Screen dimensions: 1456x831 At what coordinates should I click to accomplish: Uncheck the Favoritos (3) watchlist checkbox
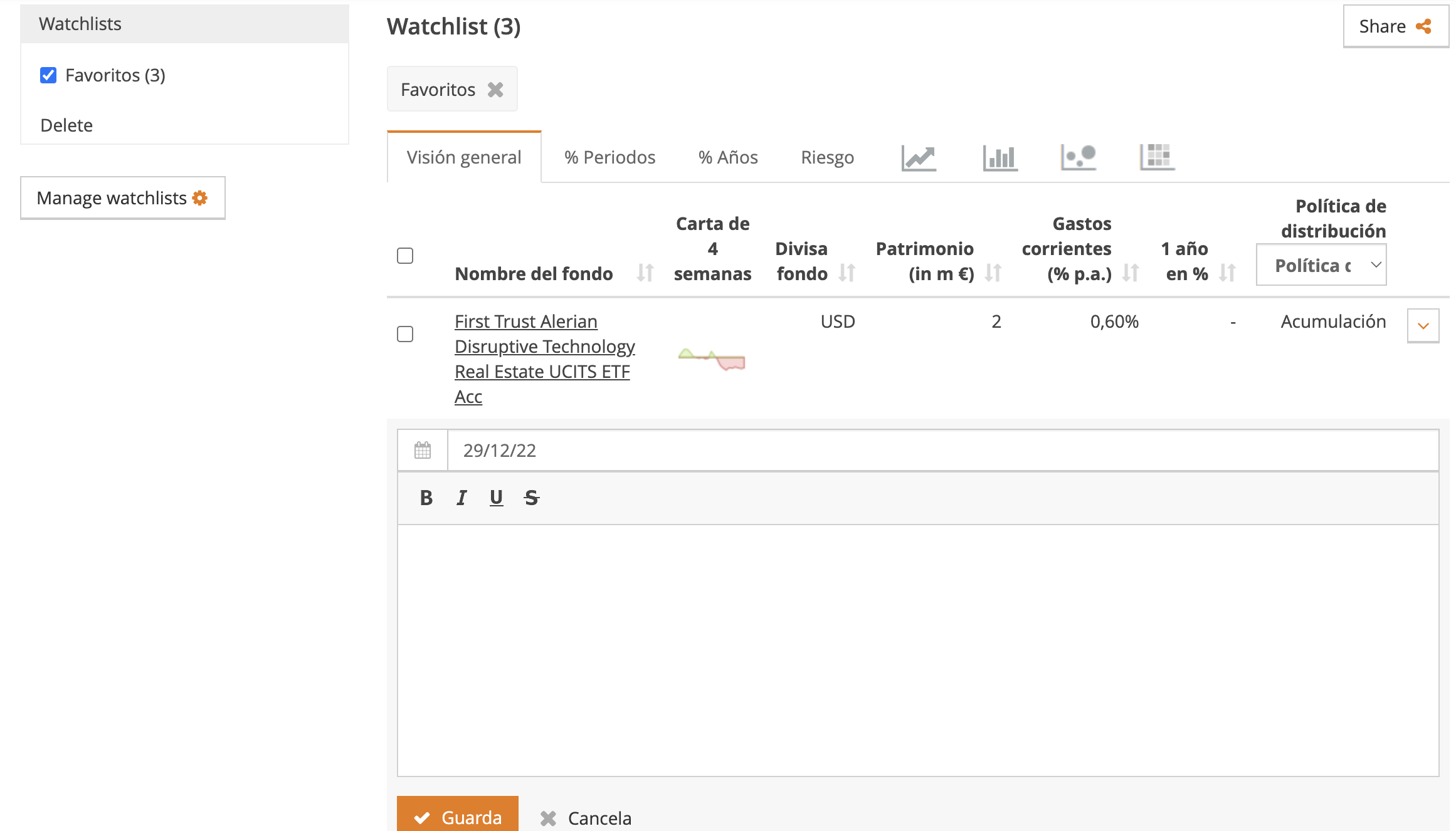pos(48,75)
